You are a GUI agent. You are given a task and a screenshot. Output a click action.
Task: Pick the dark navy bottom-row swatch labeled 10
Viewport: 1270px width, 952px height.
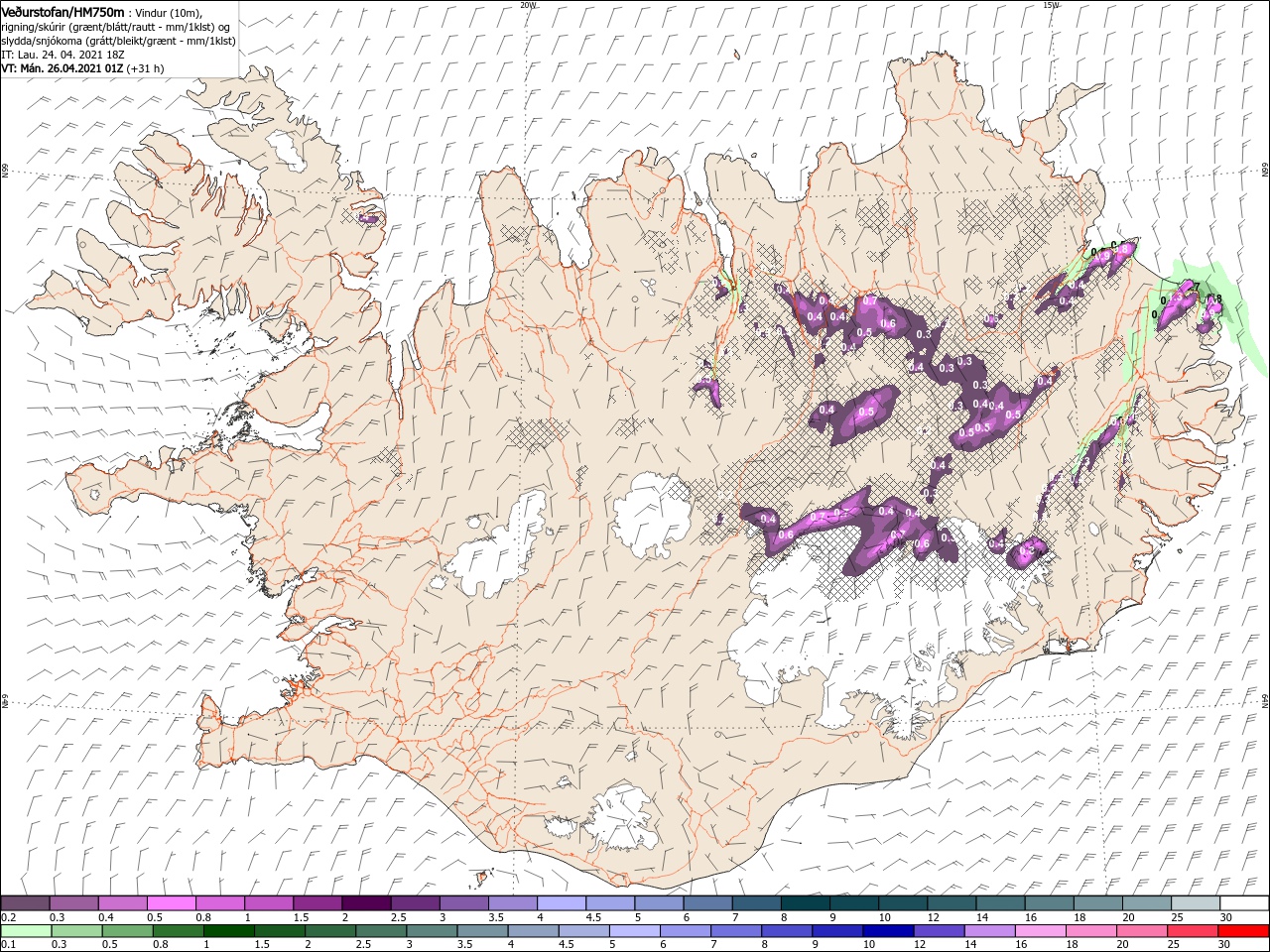point(888,931)
